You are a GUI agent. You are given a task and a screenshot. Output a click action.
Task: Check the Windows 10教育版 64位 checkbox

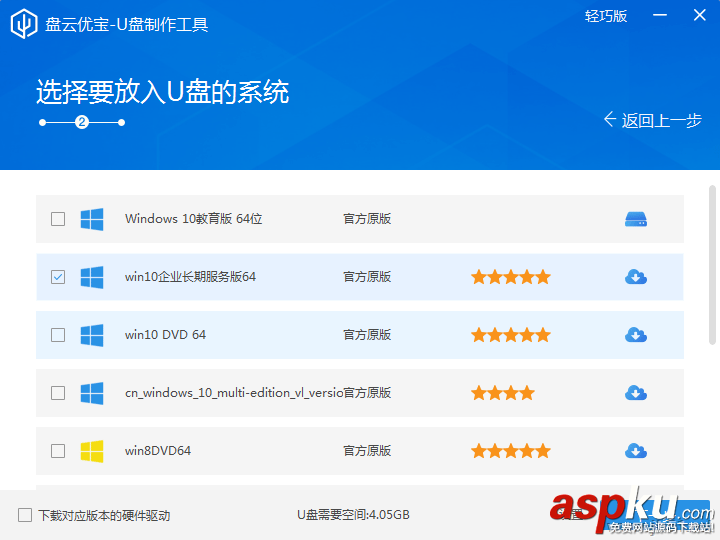[58, 219]
